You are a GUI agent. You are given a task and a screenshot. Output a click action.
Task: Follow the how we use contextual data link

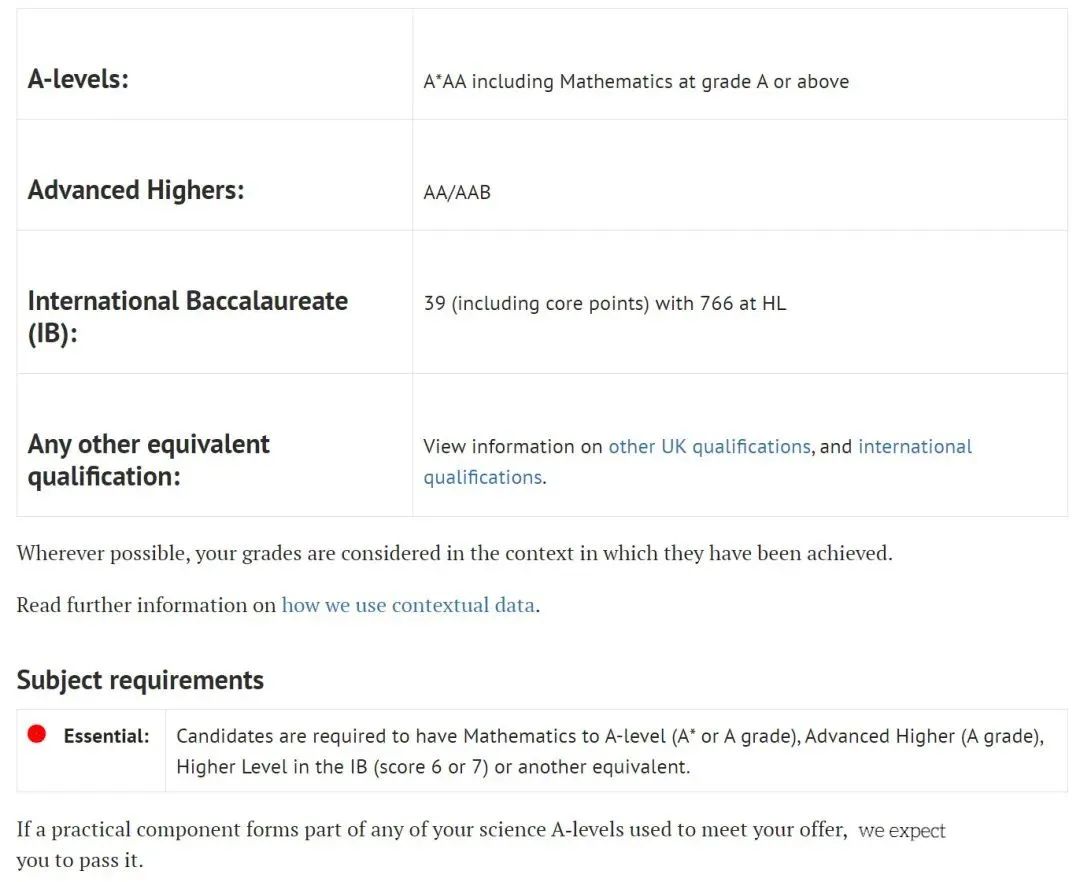coord(408,605)
